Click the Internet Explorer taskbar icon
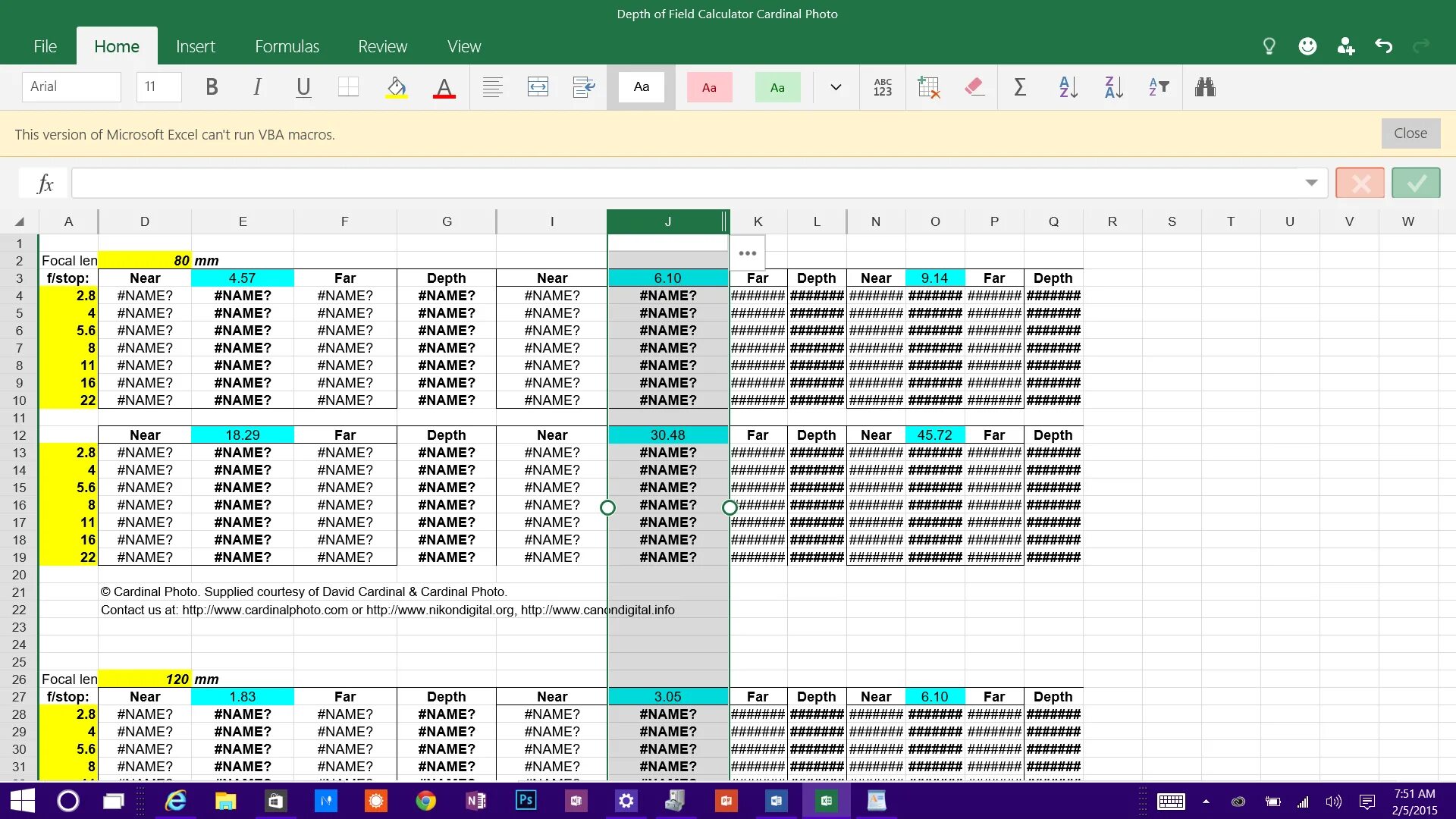 [176, 801]
